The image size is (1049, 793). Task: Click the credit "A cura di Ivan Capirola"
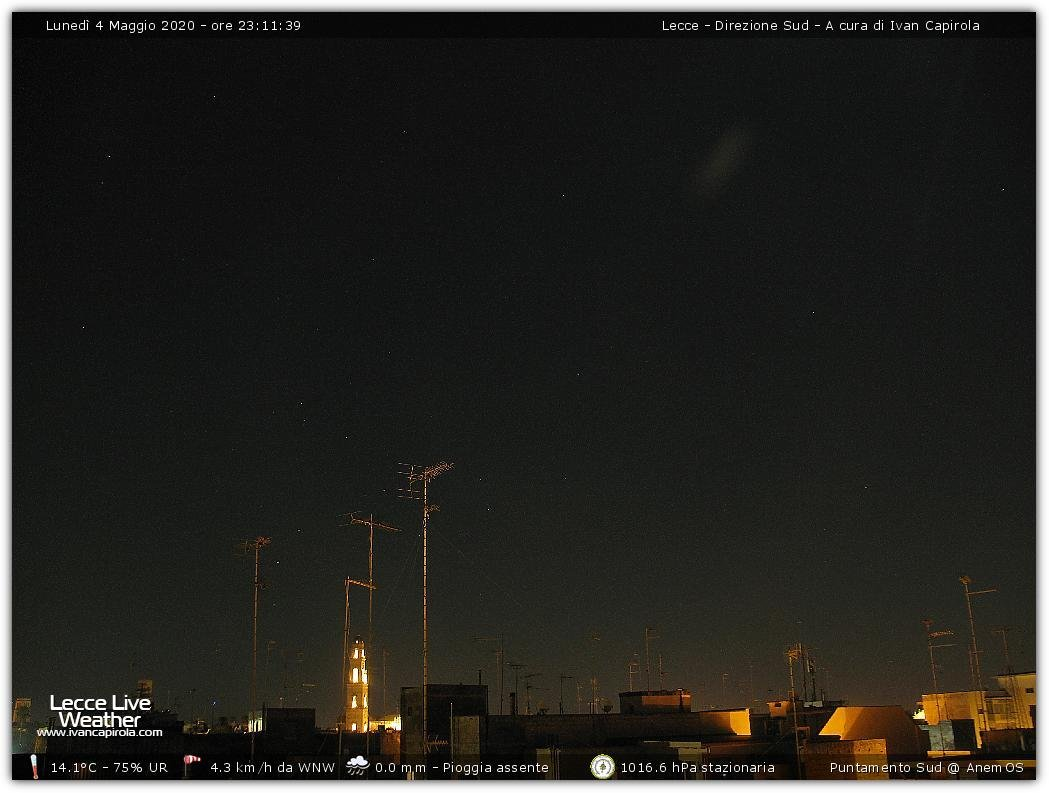(902, 25)
